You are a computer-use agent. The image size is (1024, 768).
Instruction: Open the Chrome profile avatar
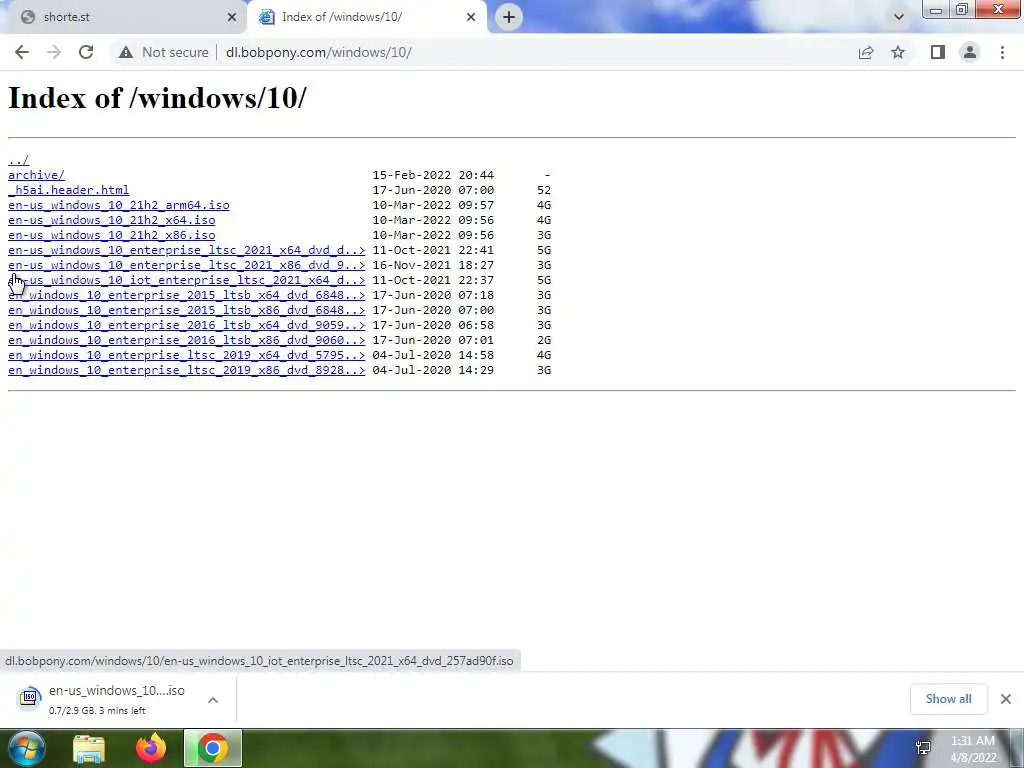click(x=970, y=52)
